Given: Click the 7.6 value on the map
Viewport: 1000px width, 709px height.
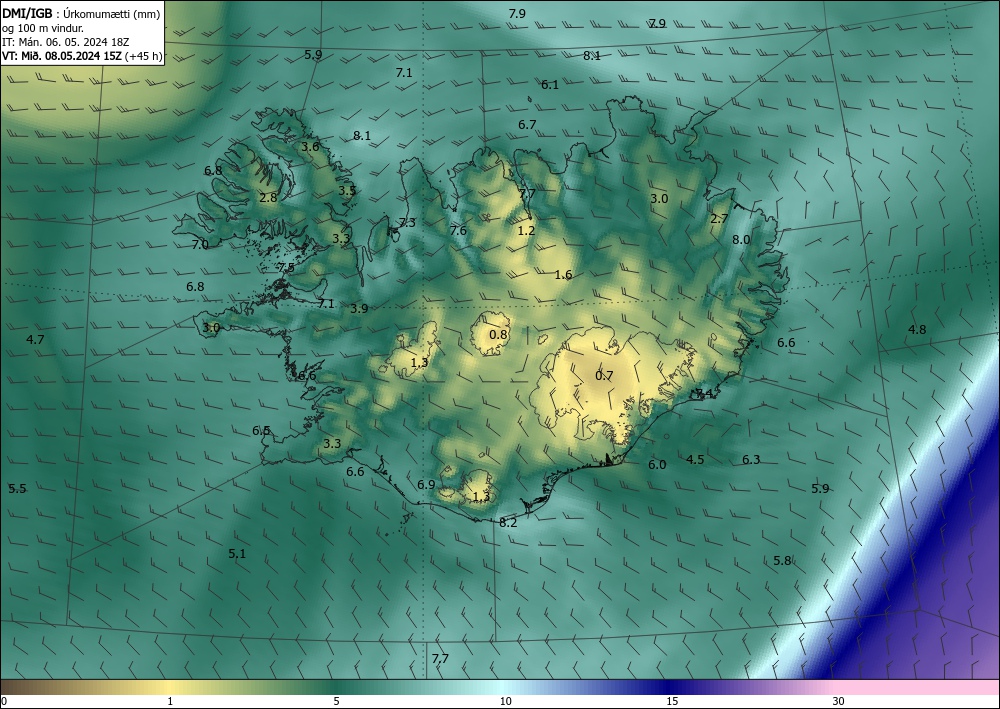Looking at the screenshot, I should (x=458, y=231).
